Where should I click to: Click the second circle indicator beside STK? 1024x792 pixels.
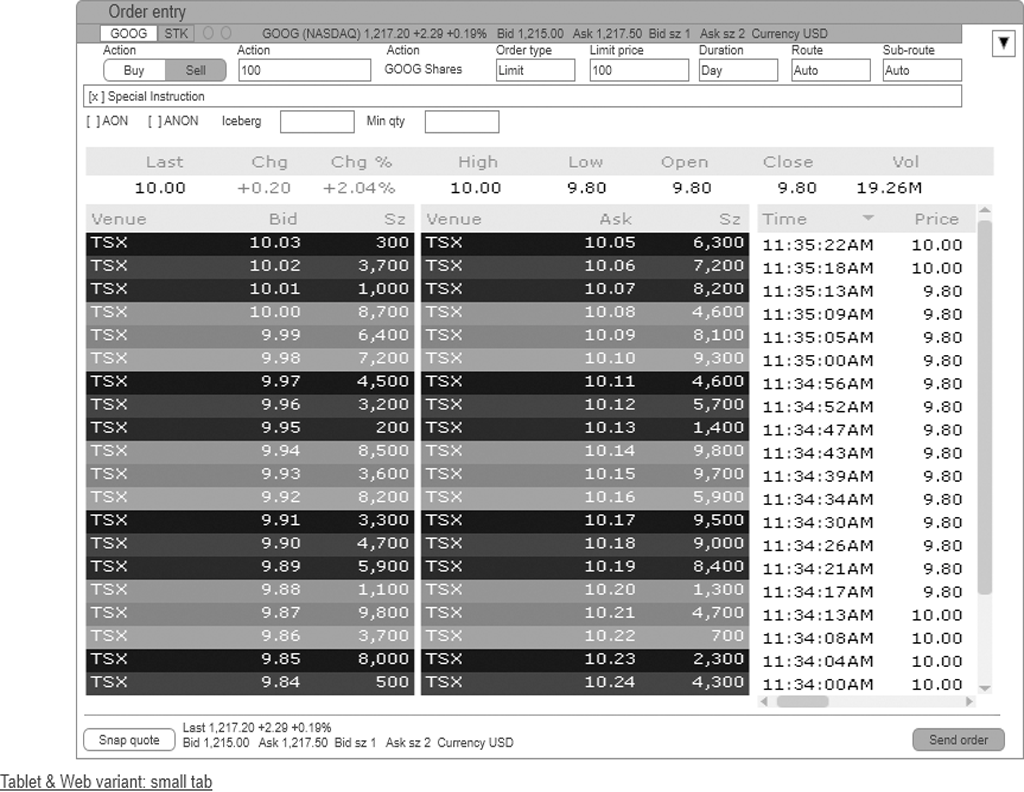225,33
